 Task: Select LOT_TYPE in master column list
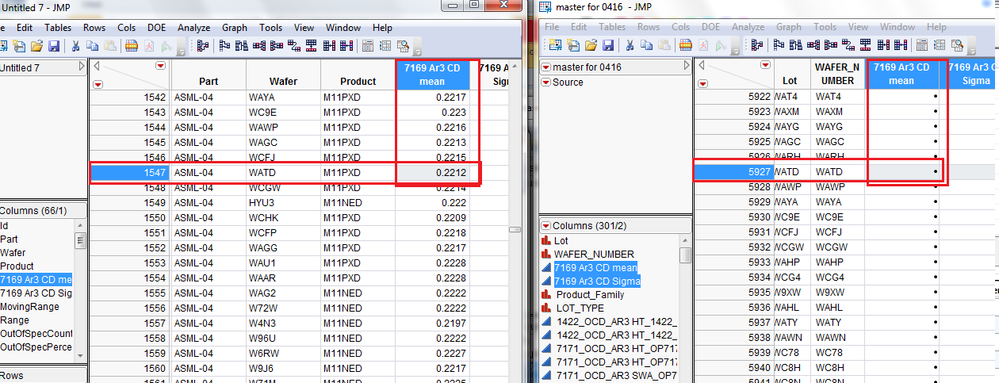click(x=580, y=308)
